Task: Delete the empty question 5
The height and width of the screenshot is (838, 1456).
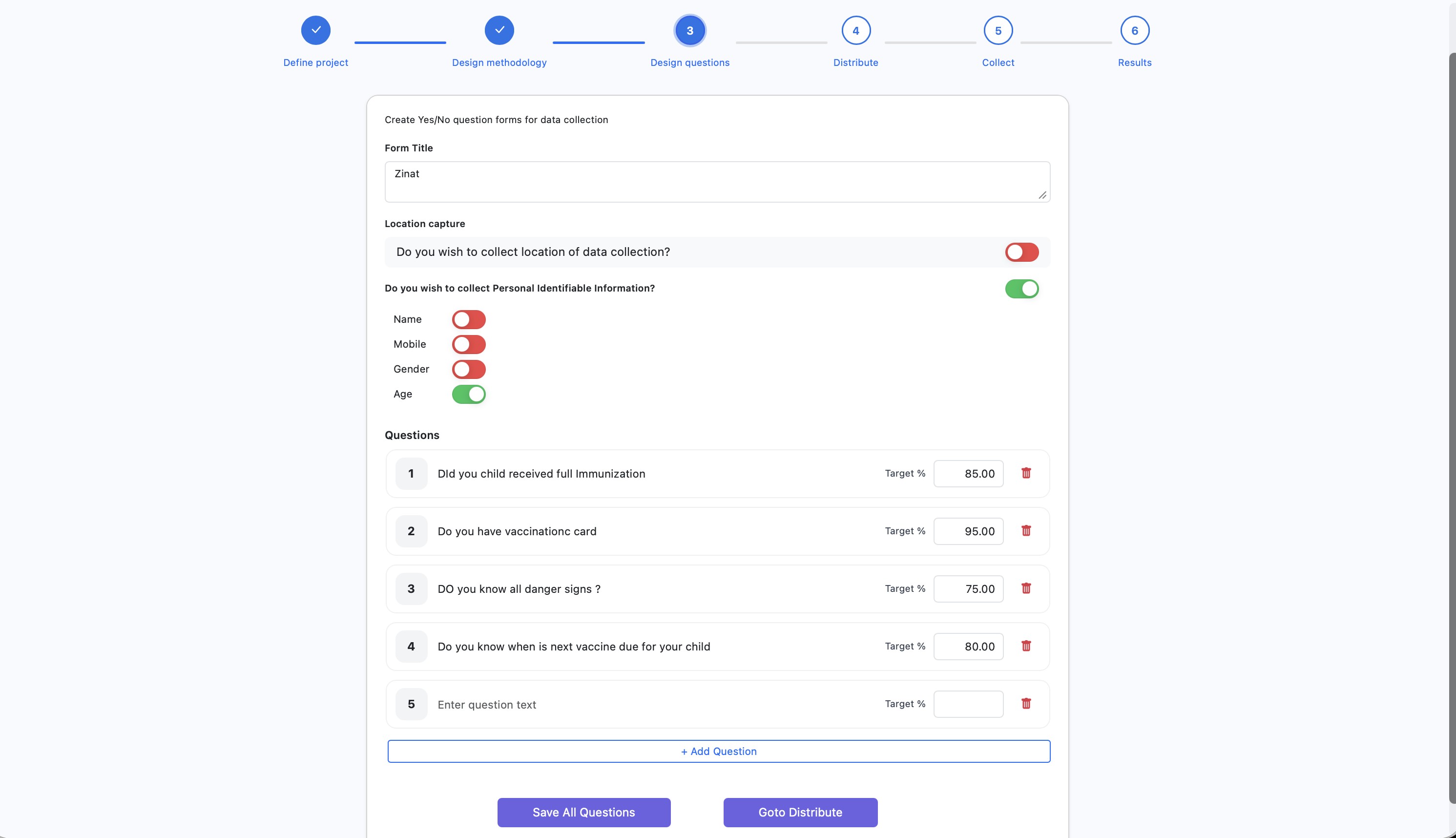Action: click(1027, 703)
